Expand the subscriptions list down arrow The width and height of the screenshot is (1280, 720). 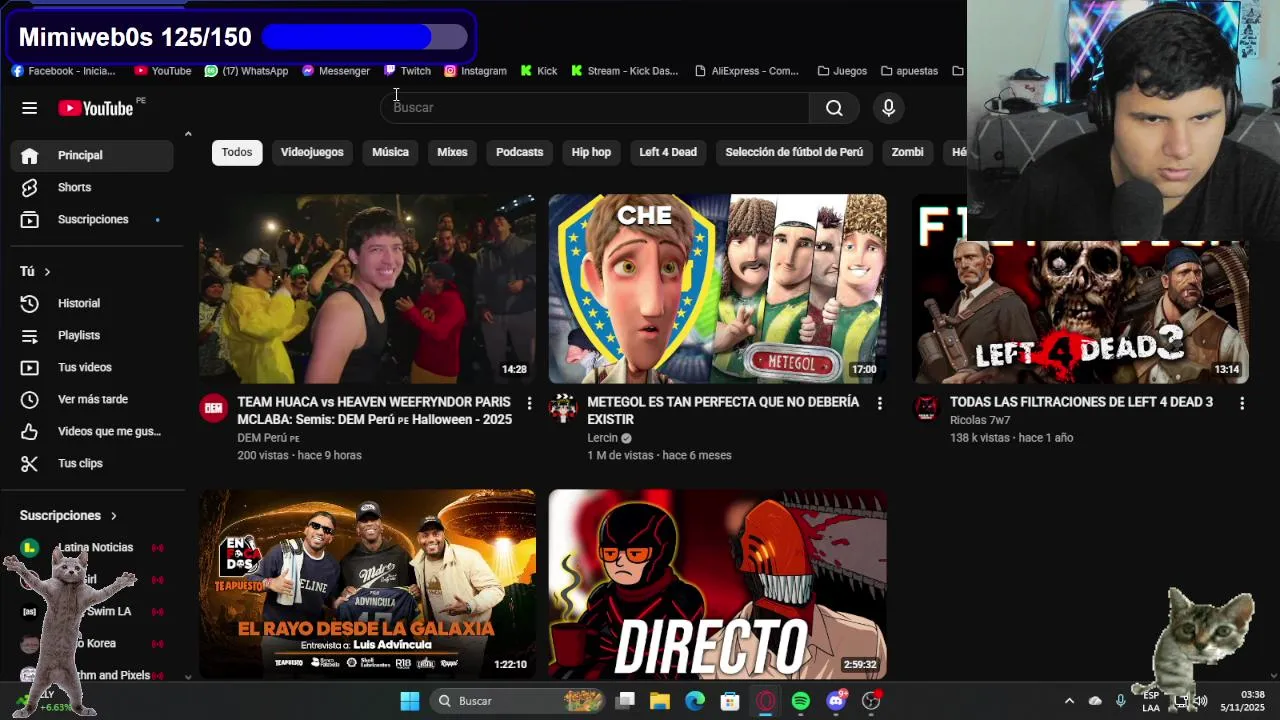coord(188,677)
